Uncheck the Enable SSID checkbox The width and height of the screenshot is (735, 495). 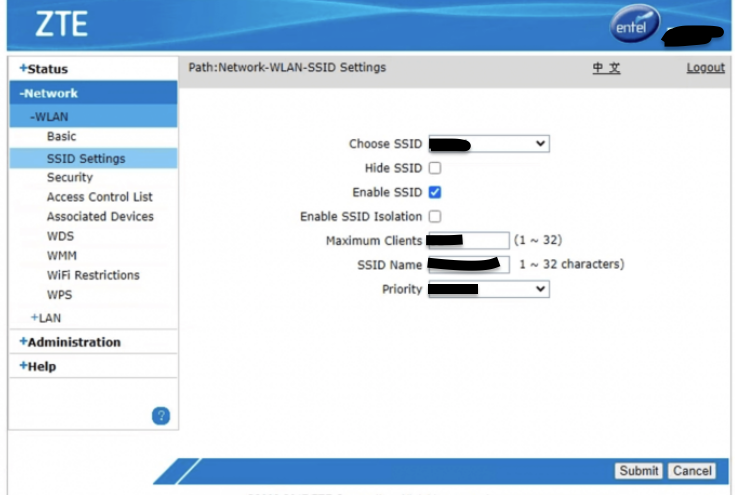tap(435, 192)
